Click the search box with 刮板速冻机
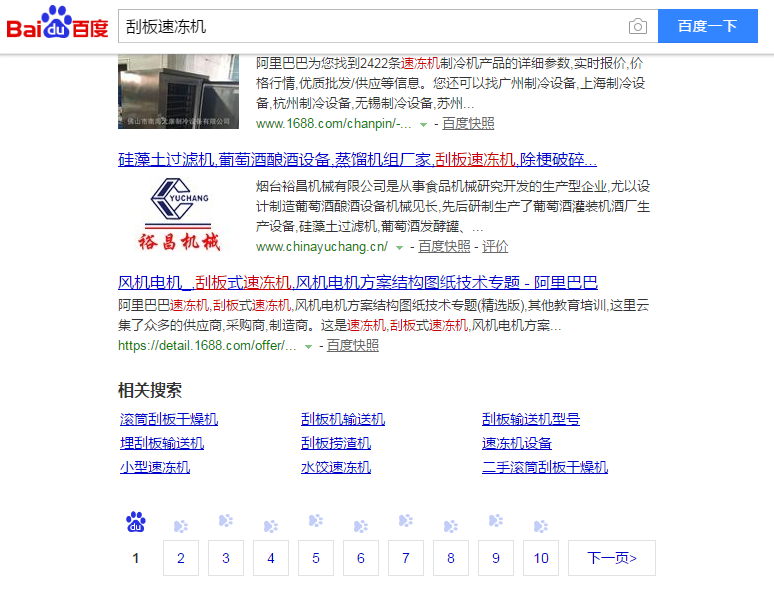 coord(370,26)
